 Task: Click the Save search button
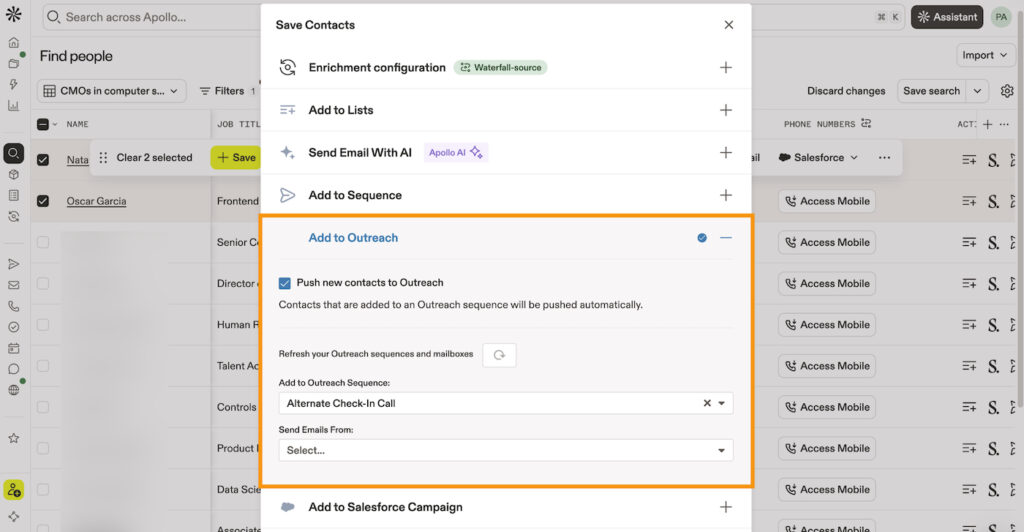pos(931,91)
